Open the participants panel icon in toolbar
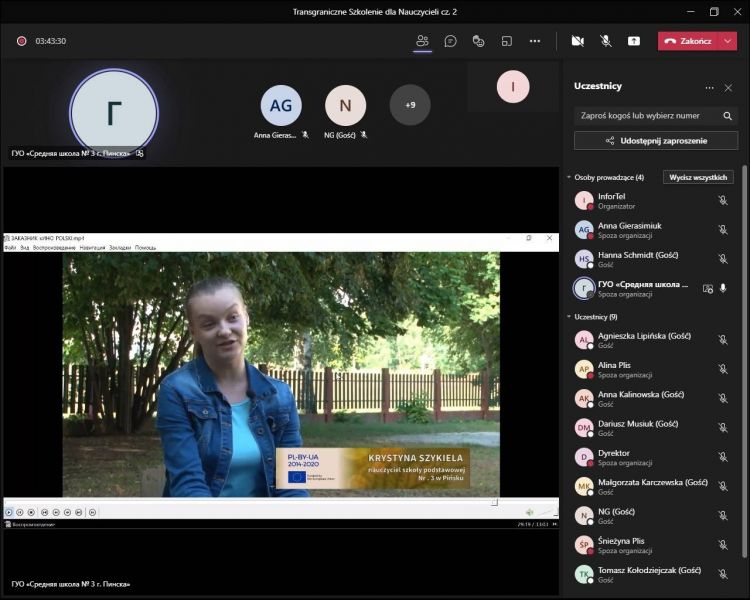 click(422, 41)
